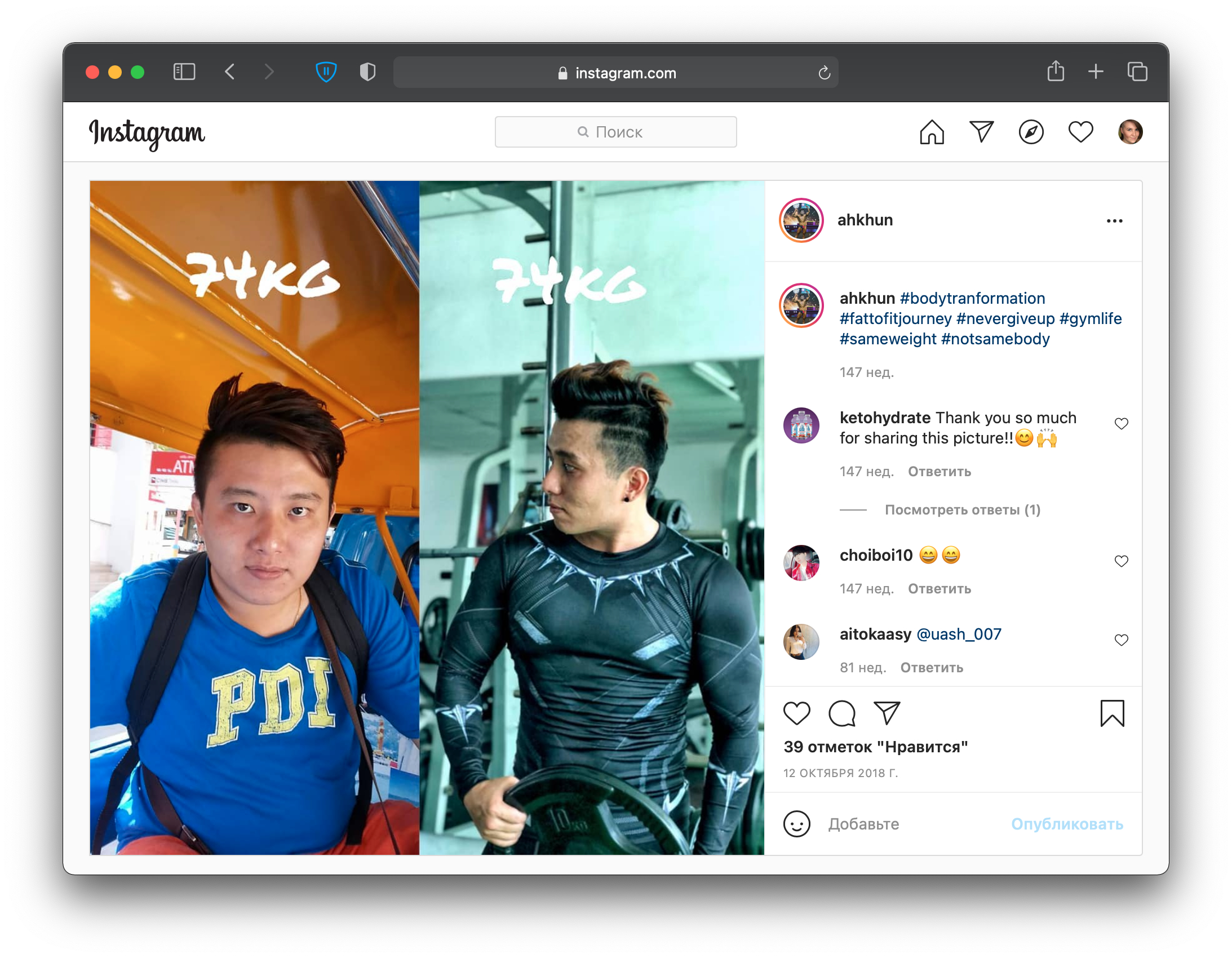Open the aitokaasy profile avatar
1232x958 pixels.
801,642
